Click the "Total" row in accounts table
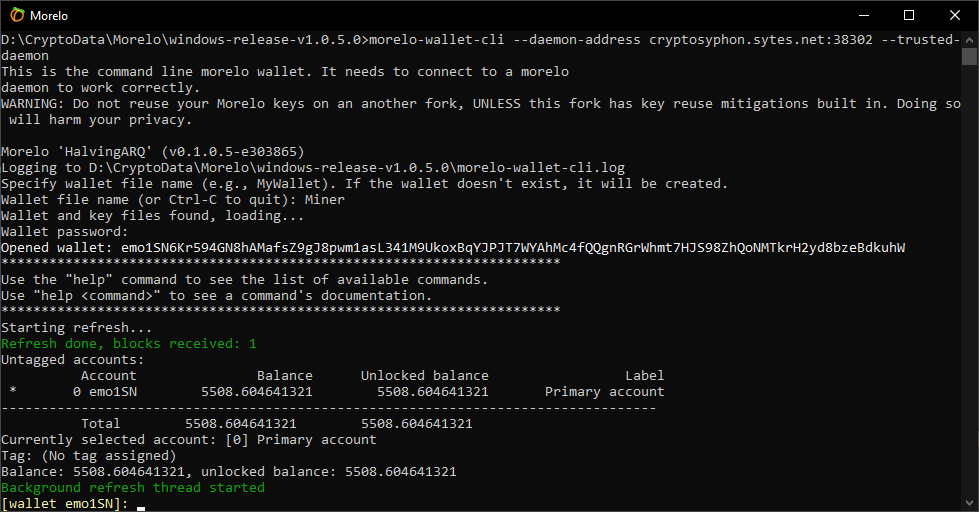The image size is (979, 512). coord(100,423)
